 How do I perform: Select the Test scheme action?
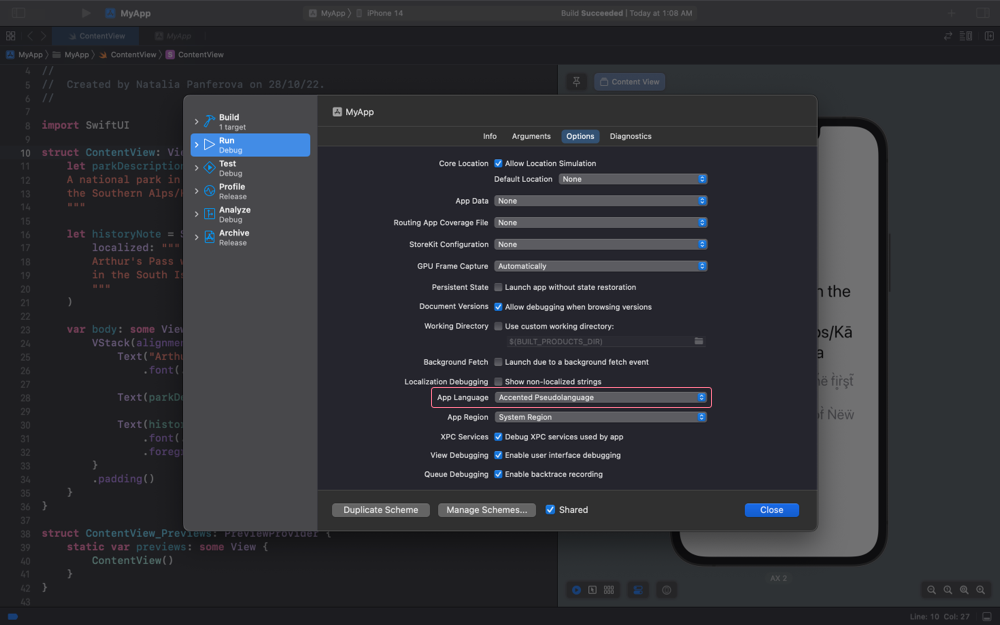tap(250, 168)
